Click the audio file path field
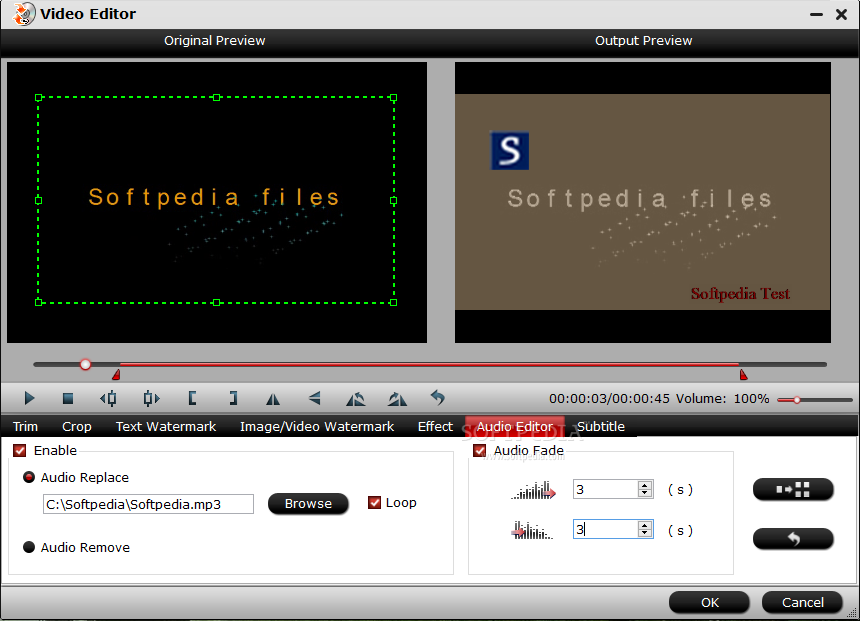This screenshot has width=860, height=621. (x=148, y=504)
